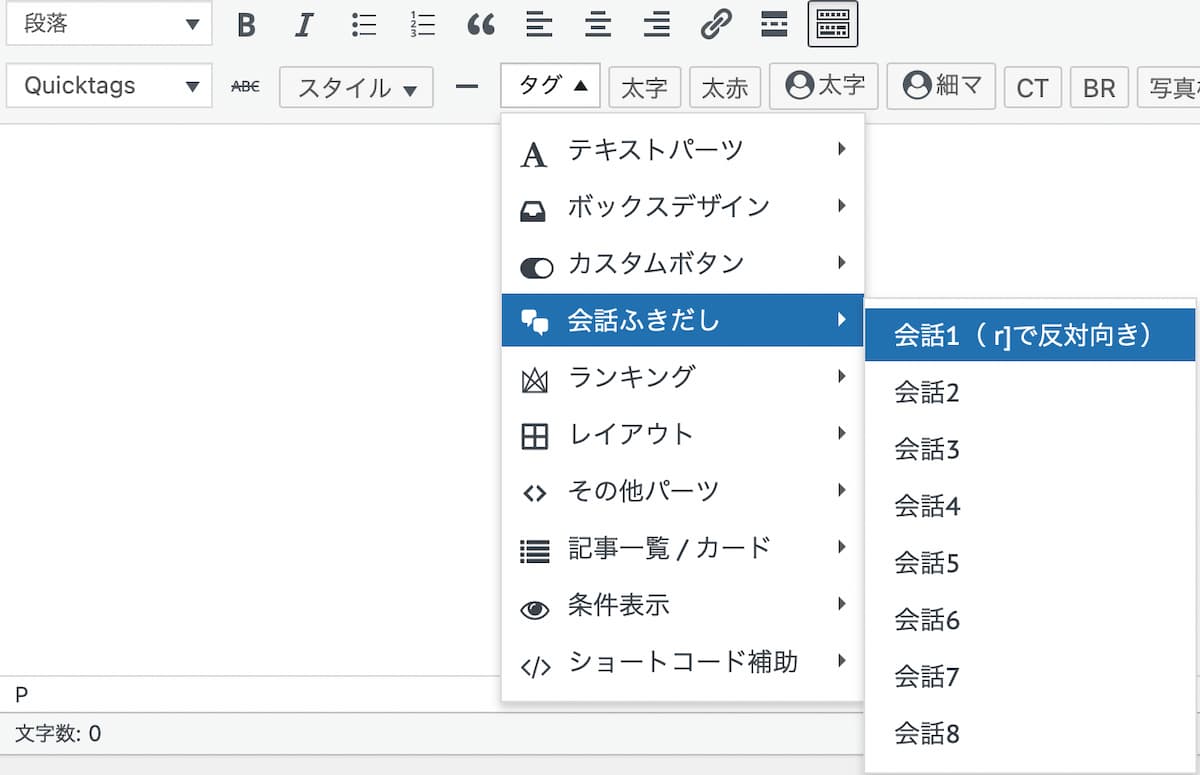Select 会話5 from the submenu
The height and width of the screenshot is (775, 1200).
(x=1030, y=564)
